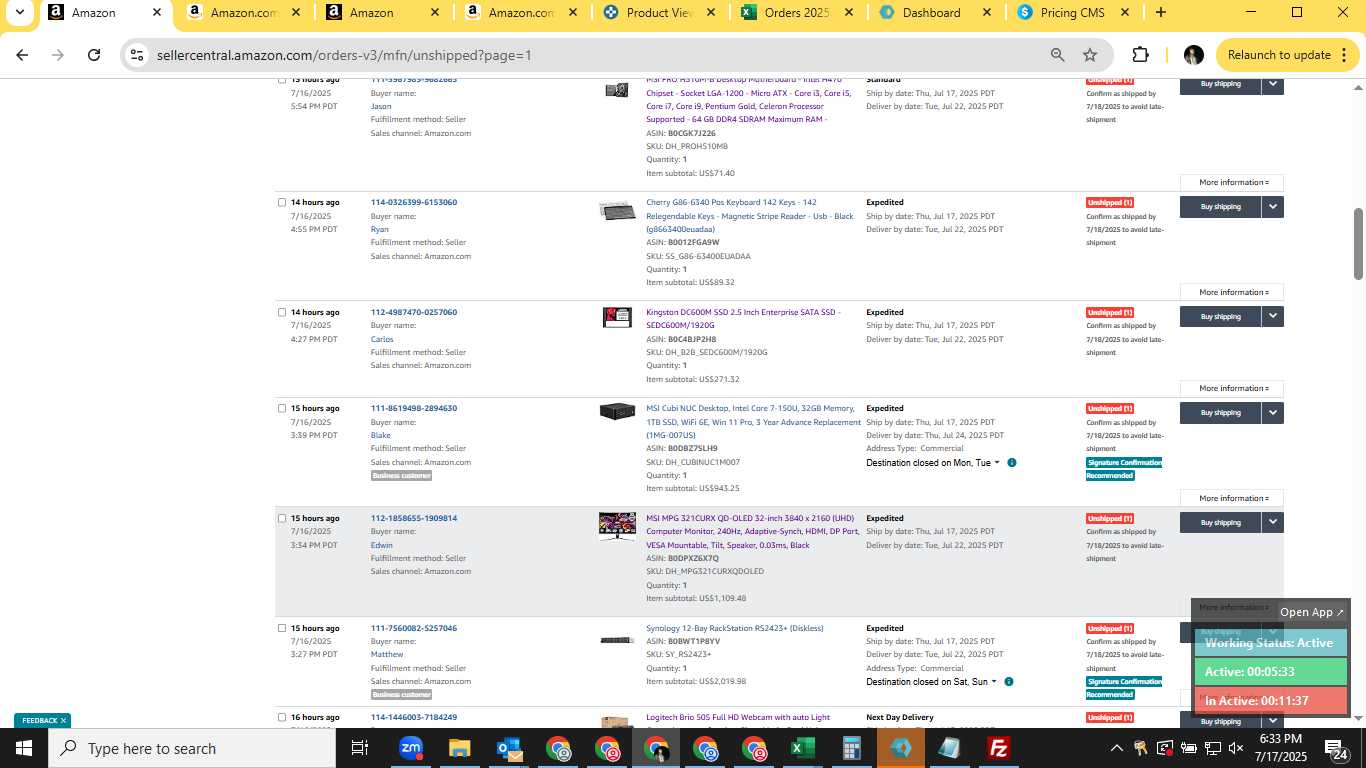The height and width of the screenshot is (768, 1366).
Task: Buy shipping for the MSI Cubi order
Action: (1220, 413)
